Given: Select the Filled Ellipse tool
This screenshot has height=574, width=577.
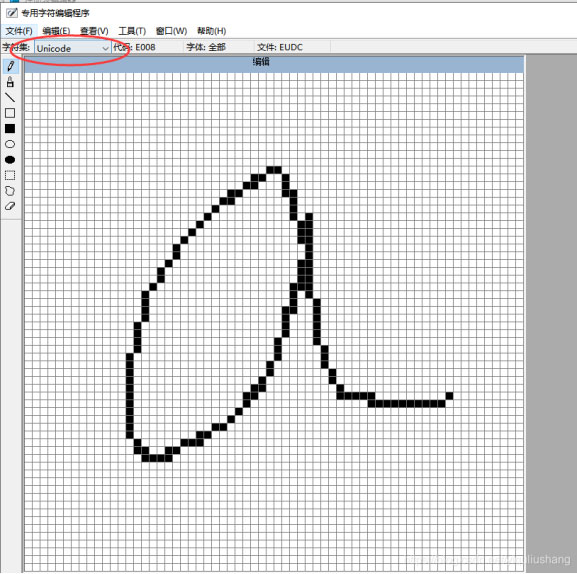Looking at the screenshot, I should [10, 160].
